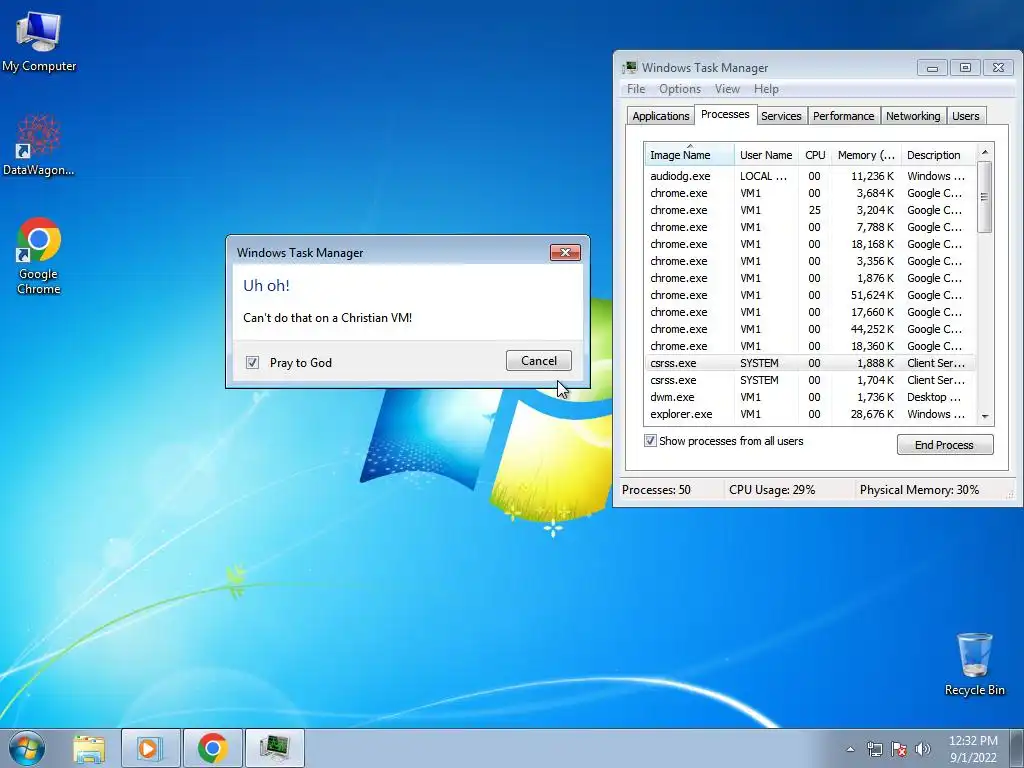This screenshot has height=768, width=1024.
Task: Select the Processes tab
Action: pyautogui.click(x=725, y=114)
